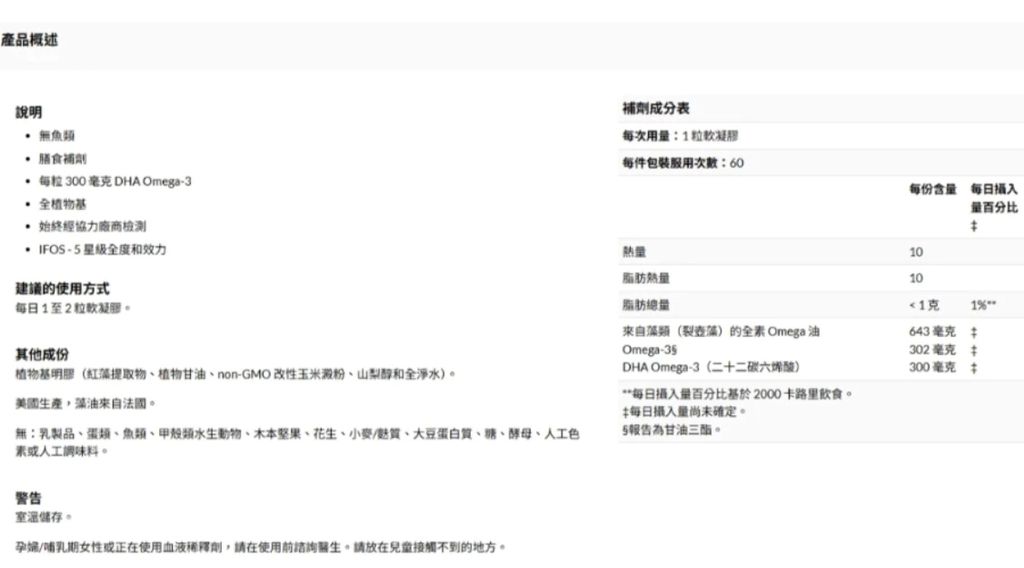This screenshot has height=568, width=1024.
Task: Click the 其他成份 heading
Action: tap(42, 354)
